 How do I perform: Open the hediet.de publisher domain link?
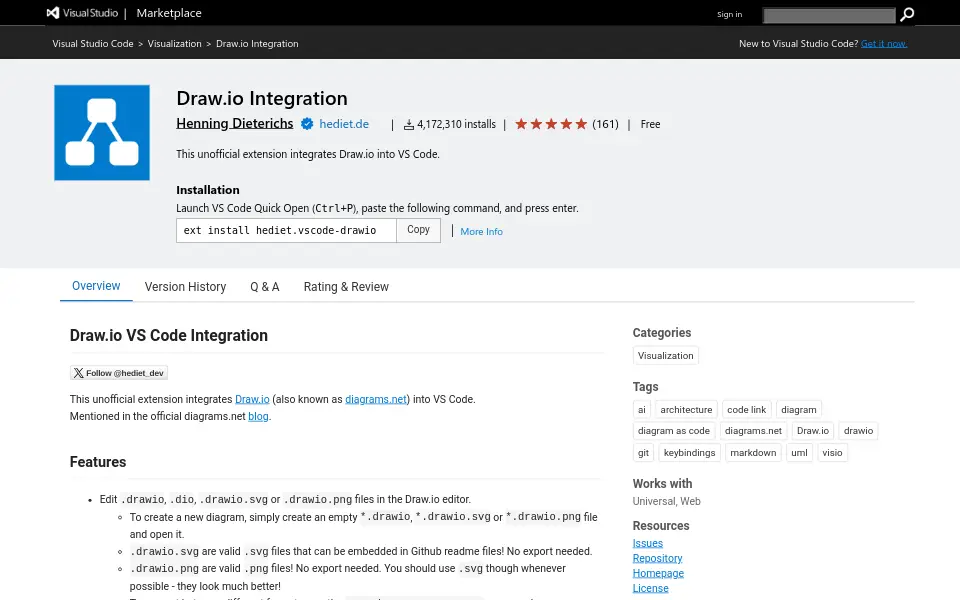(x=344, y=124)
